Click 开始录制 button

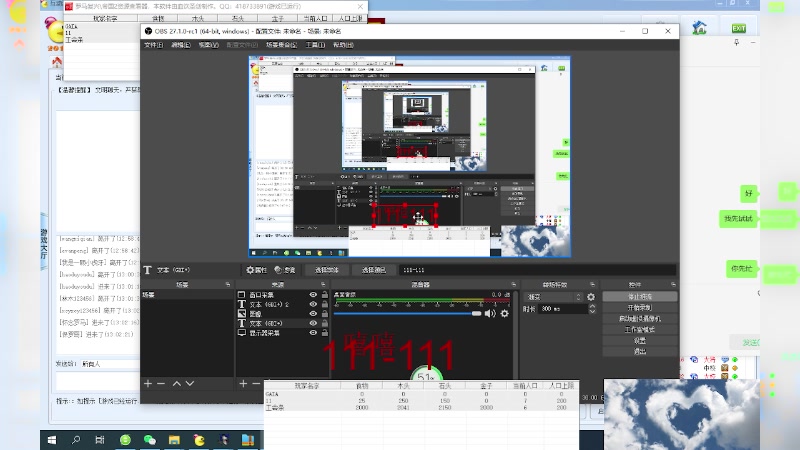(x=640, y=308)
